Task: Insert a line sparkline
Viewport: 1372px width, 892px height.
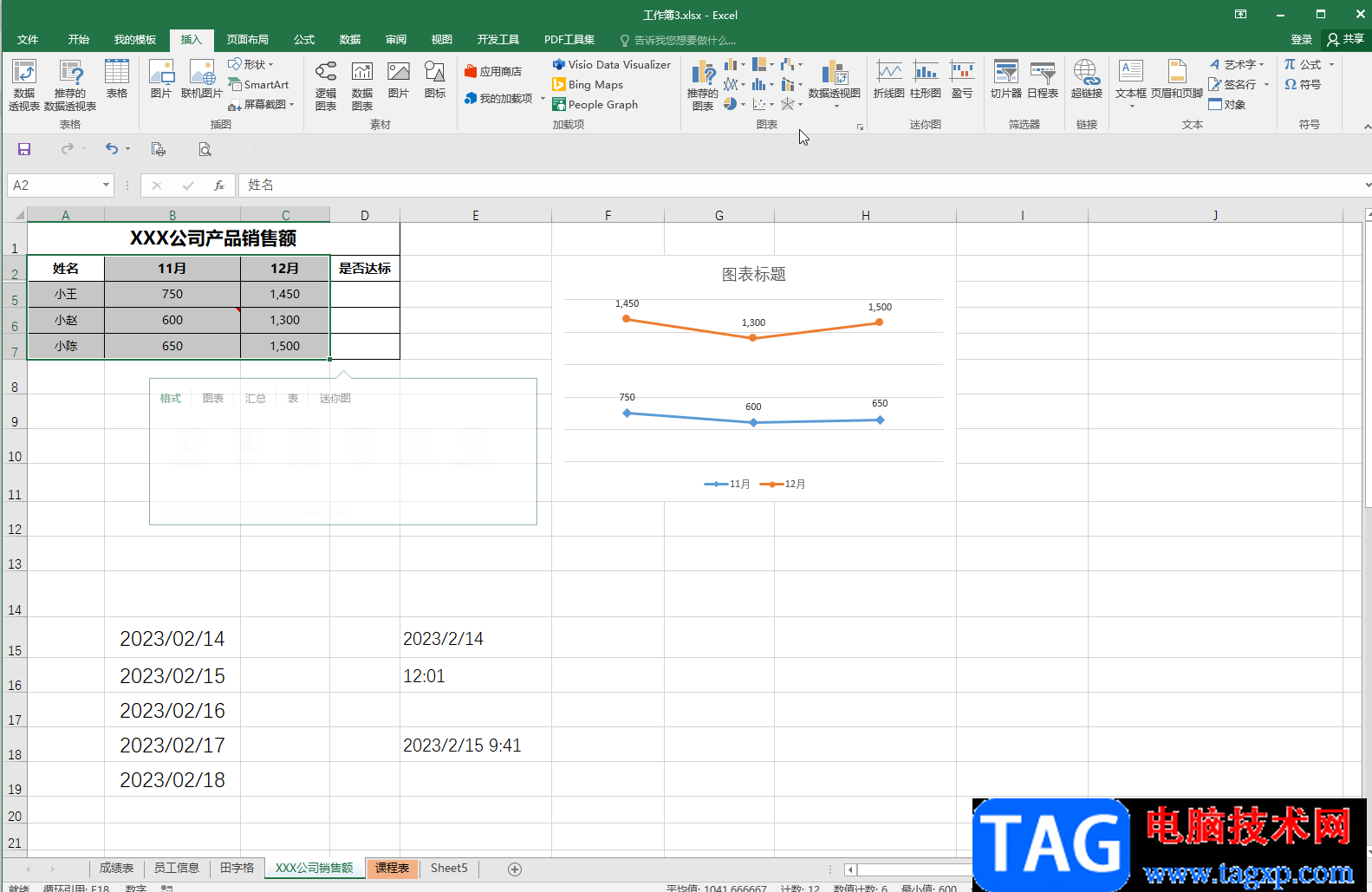Action: pos(889,79)
